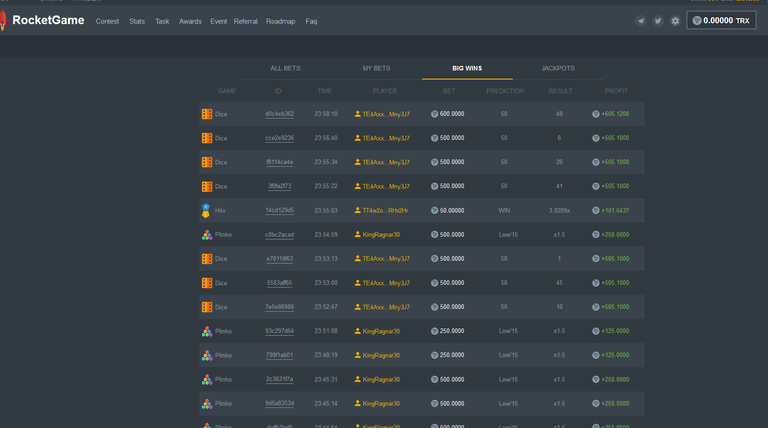Open the Stats menu item
This screenshot has height=428, width=768.
tap(137, 22)
